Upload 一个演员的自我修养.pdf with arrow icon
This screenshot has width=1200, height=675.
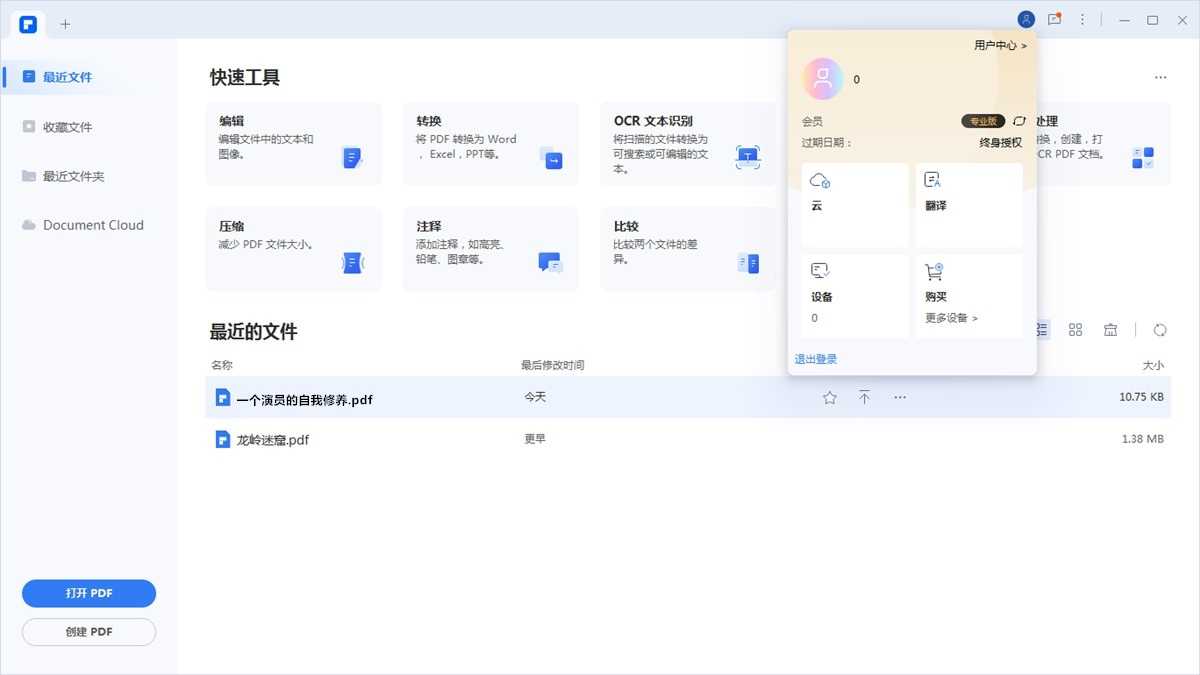point(864,398)
